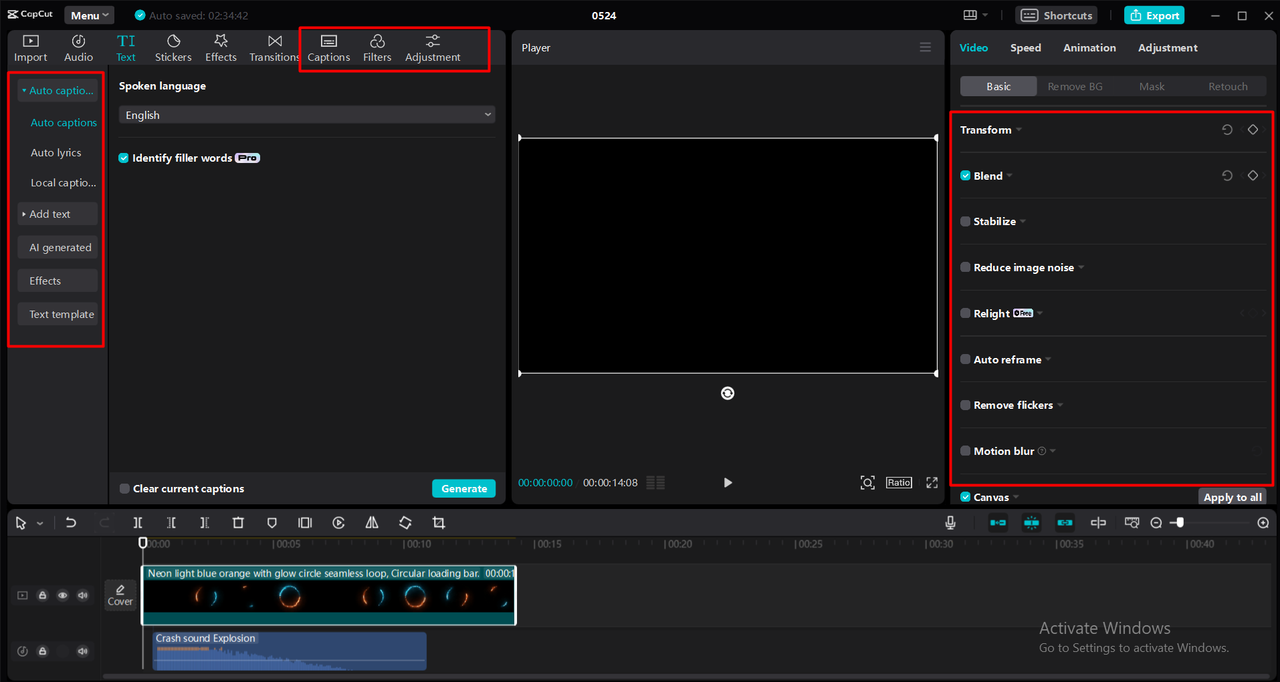
Task: Click the Delete trash icon in timeline toolbar
Action: point(238,523)
